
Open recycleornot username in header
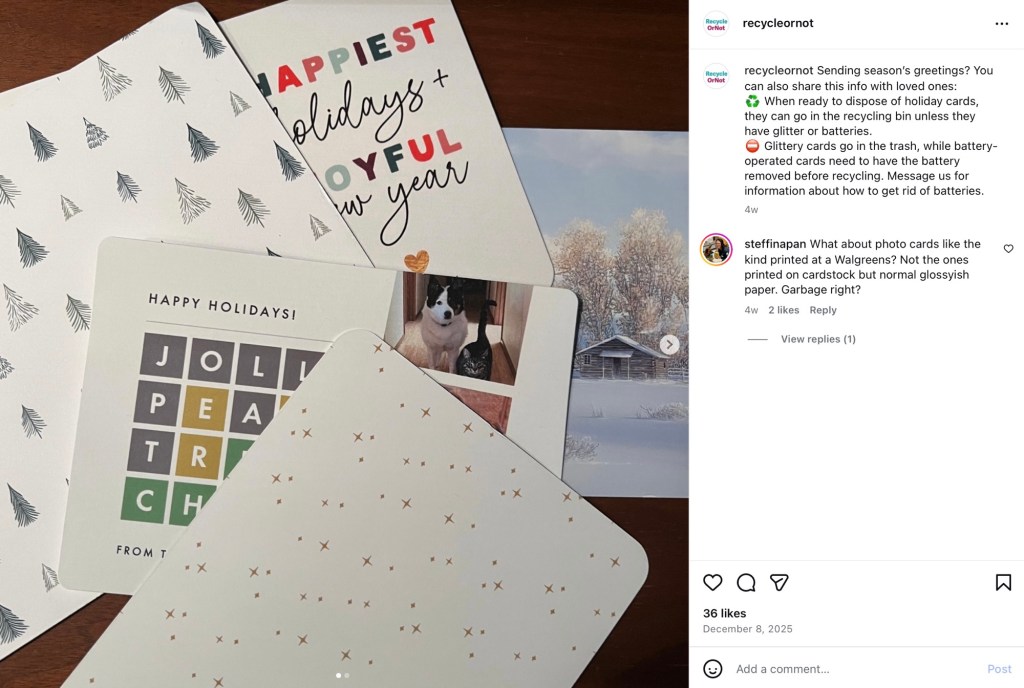coord(778,23)
